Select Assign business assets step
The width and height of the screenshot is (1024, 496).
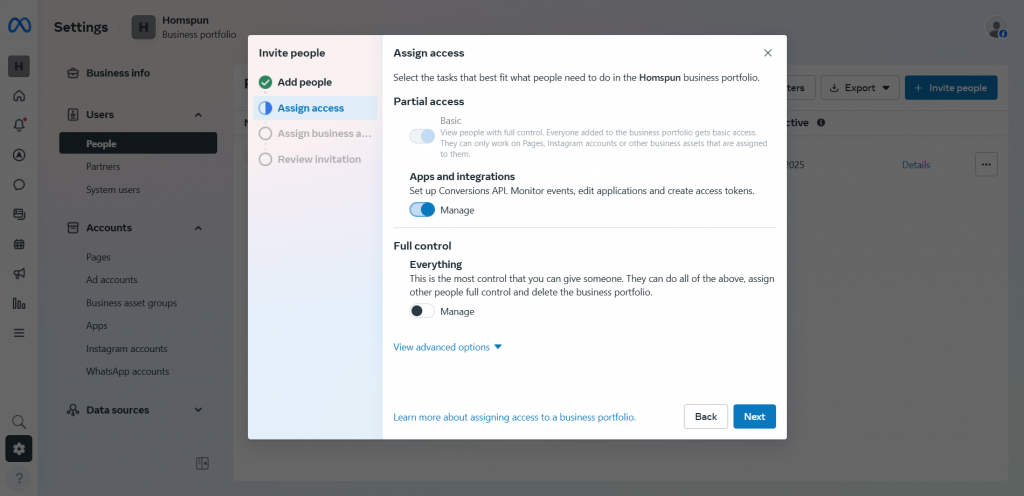[x=315, y=133]
